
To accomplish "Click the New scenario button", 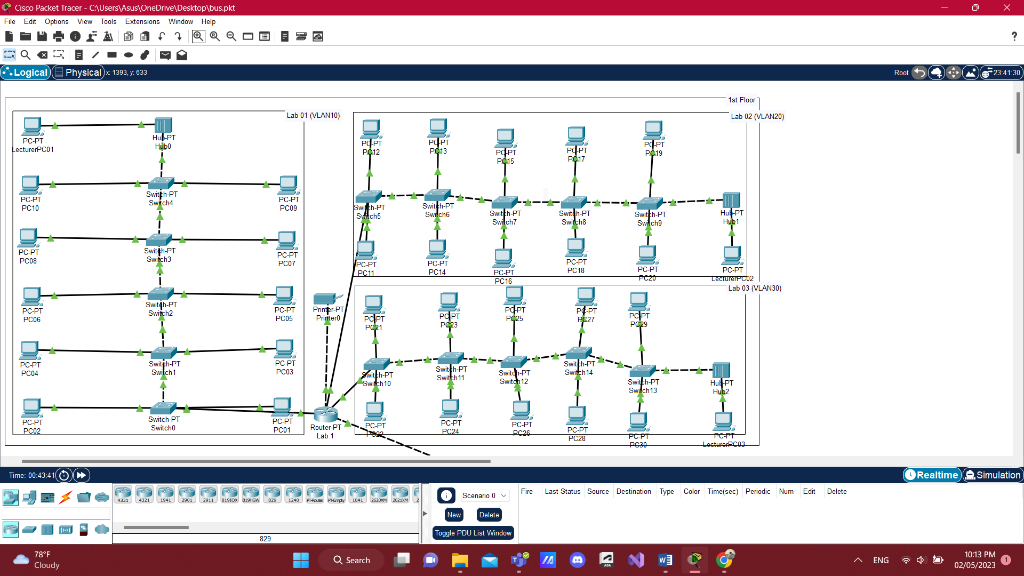I will pyautogui.click(x=454, y=515).
